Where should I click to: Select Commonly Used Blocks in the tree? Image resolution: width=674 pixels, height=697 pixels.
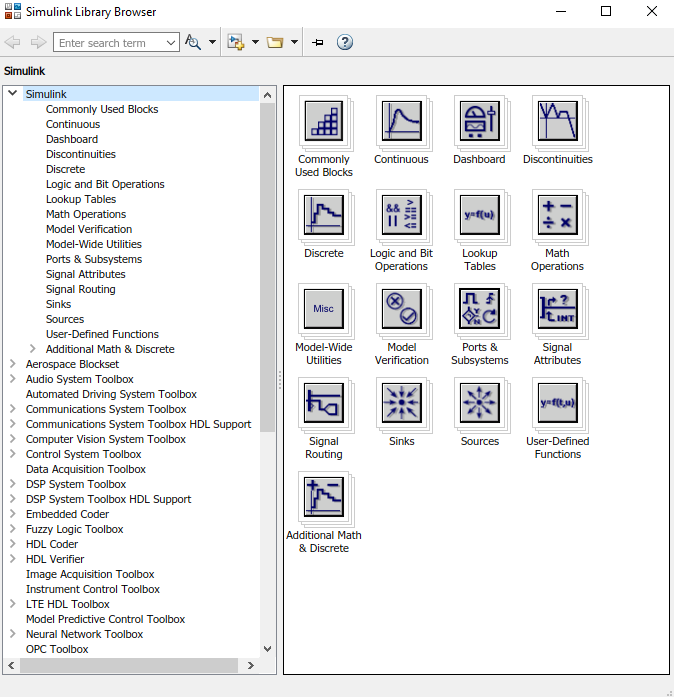[102, 109]
